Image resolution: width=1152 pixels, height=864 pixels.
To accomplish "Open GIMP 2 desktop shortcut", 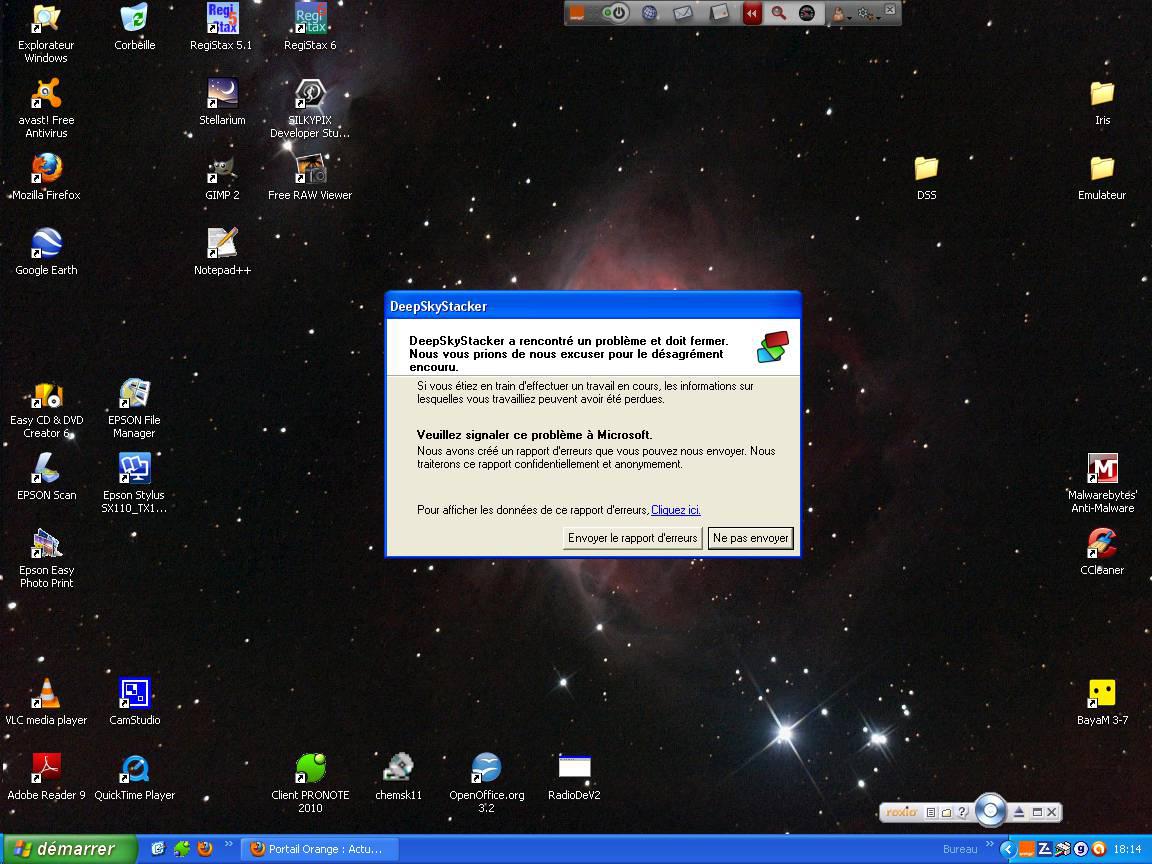I will tap(222, 176).
